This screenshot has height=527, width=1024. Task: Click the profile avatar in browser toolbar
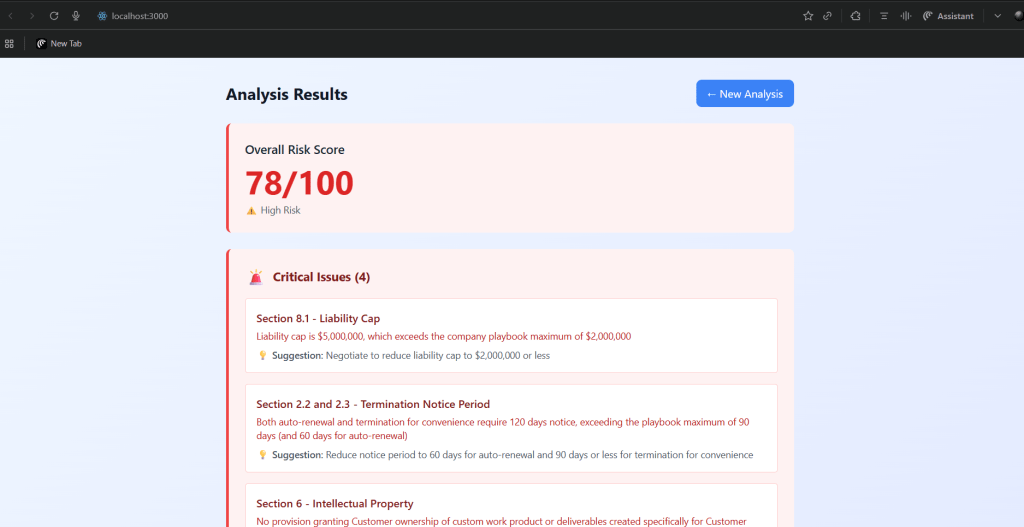click(1018, 16)
